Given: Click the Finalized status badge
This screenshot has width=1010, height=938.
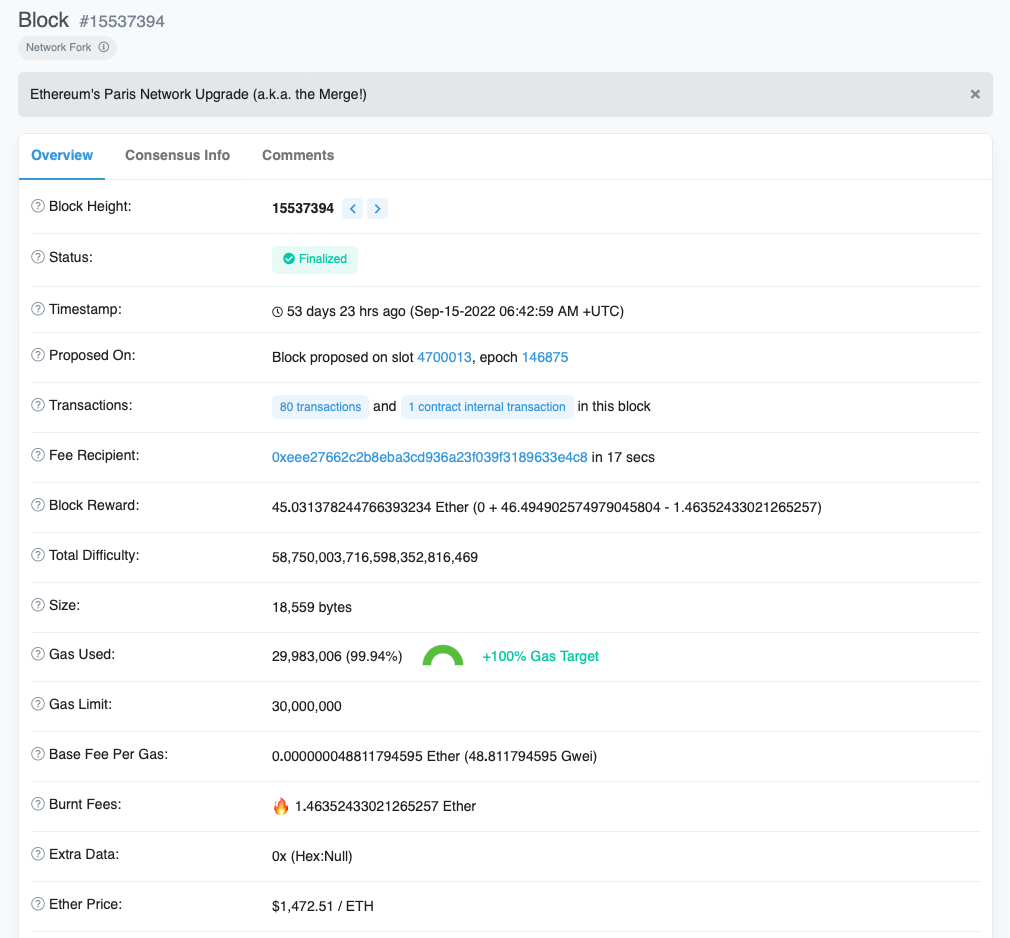Looking at the screenshot, I should (x=314, y=259).
